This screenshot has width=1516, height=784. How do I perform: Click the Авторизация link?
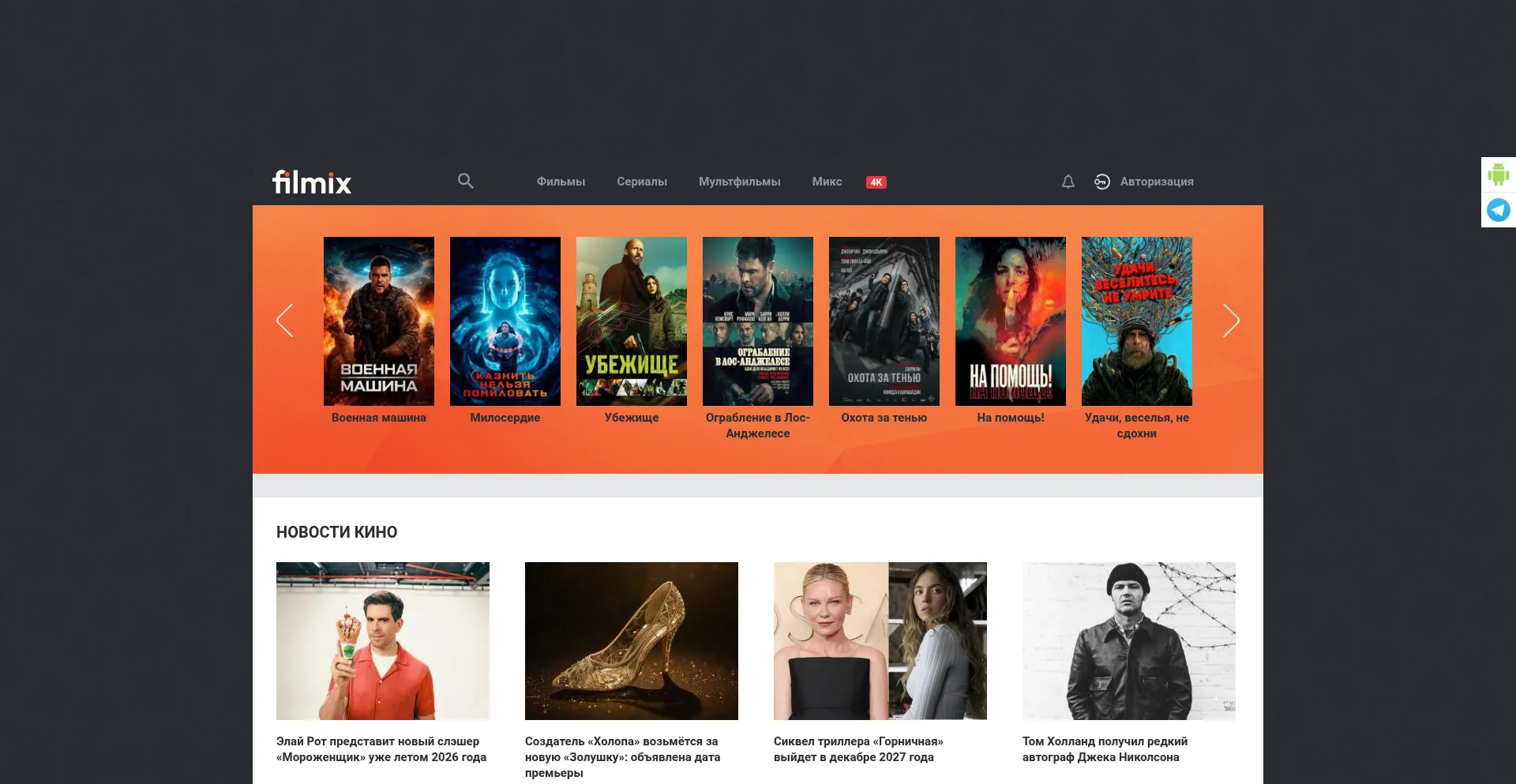(x=1157, y=182)
